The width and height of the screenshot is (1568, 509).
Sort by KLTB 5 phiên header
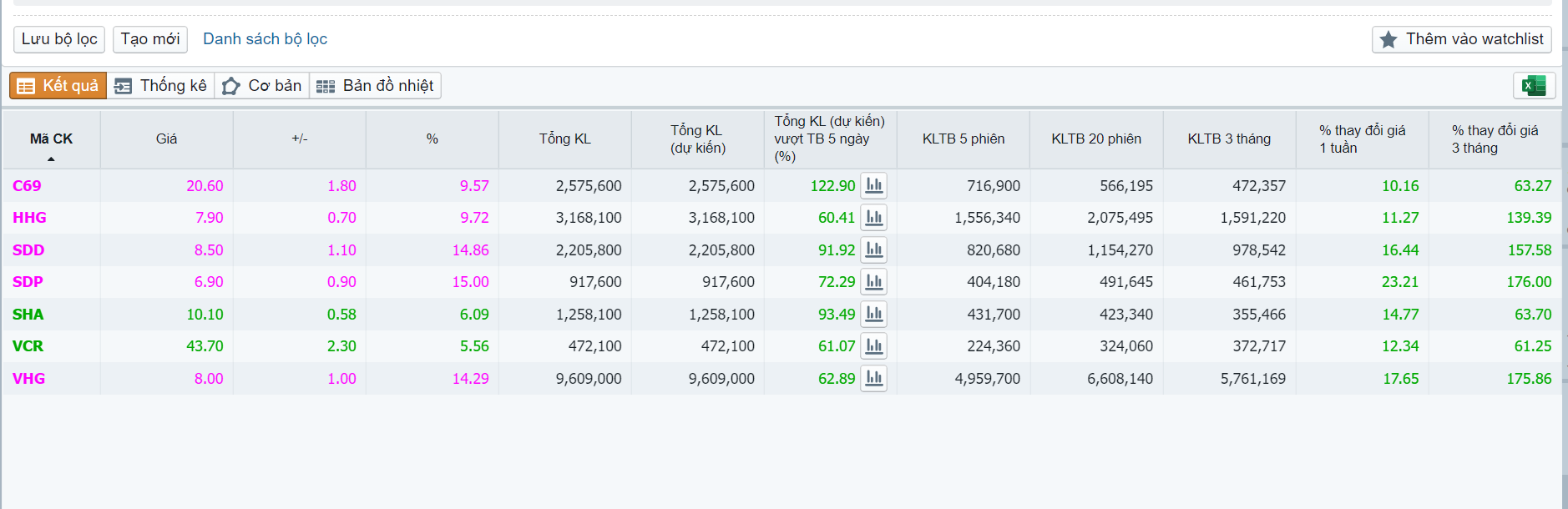pos(963,139)
